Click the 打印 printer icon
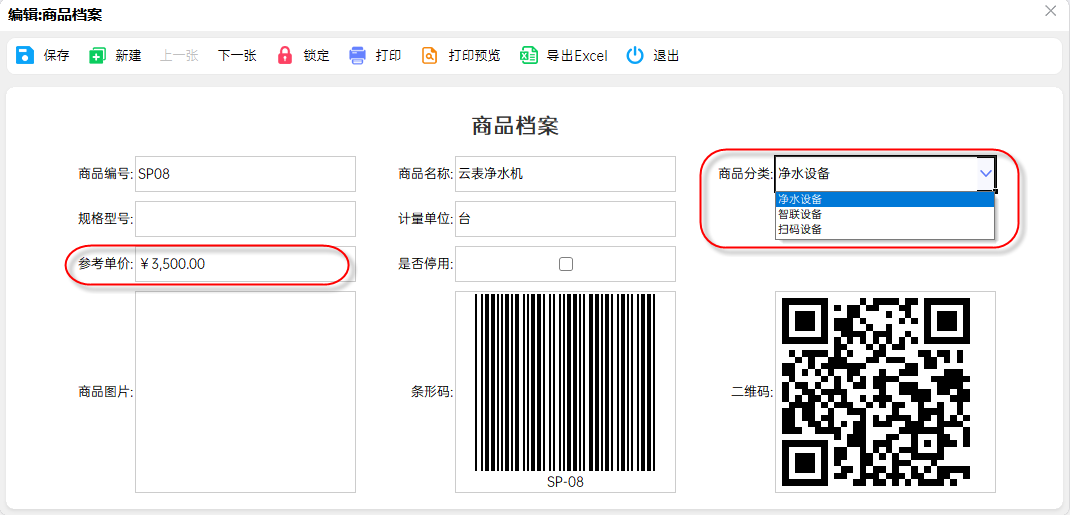The image size is (1070, 515). coord(358,56)
